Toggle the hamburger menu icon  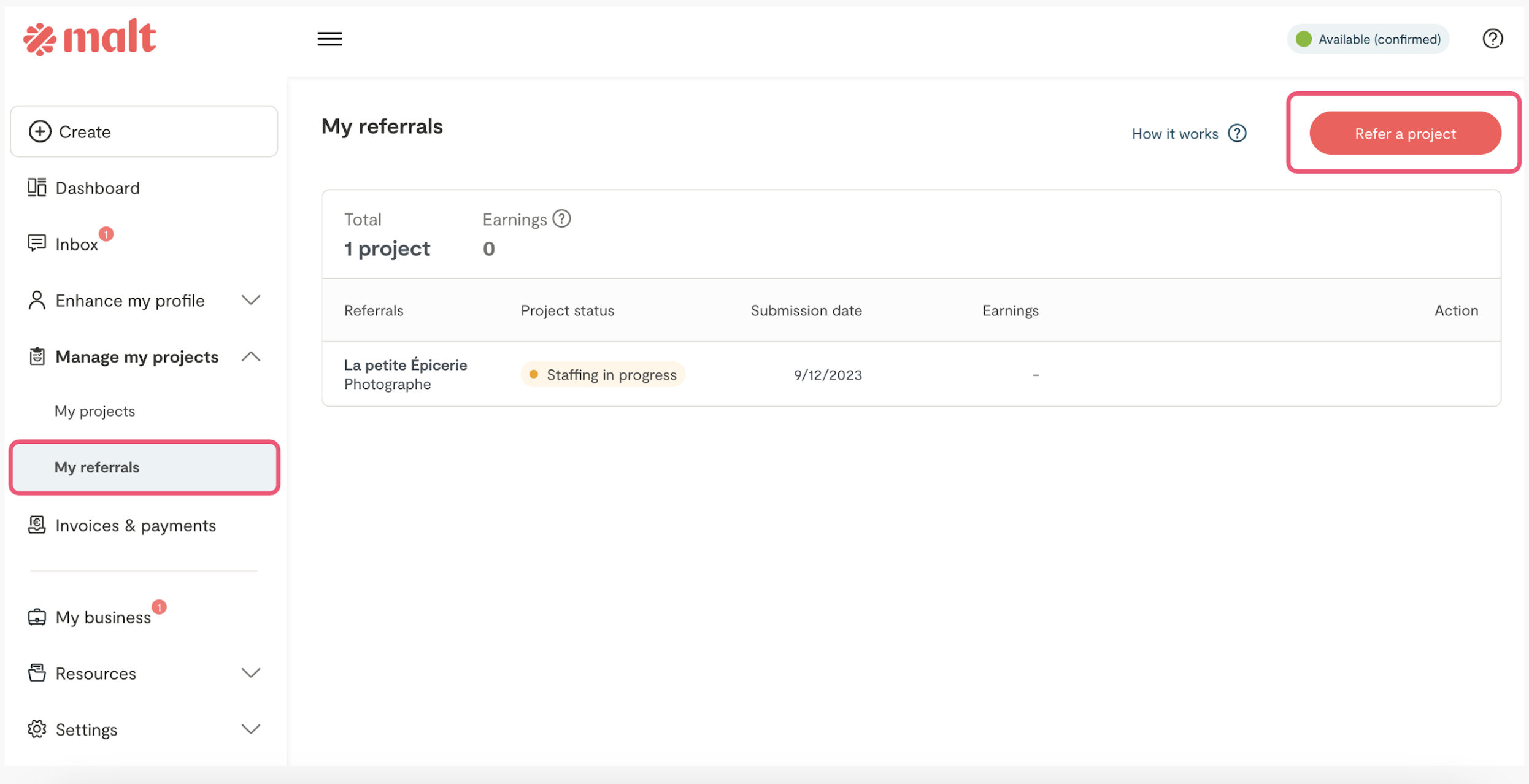tap(329, 39)
